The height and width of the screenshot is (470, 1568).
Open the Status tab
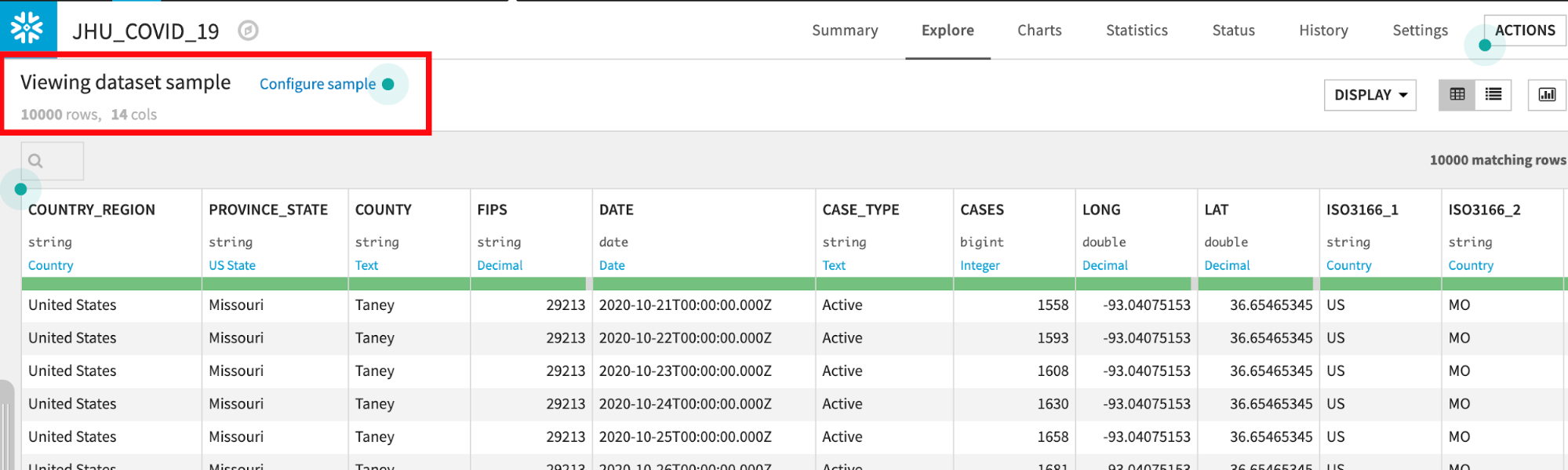pyautogui.click(x=1233, y=31)
